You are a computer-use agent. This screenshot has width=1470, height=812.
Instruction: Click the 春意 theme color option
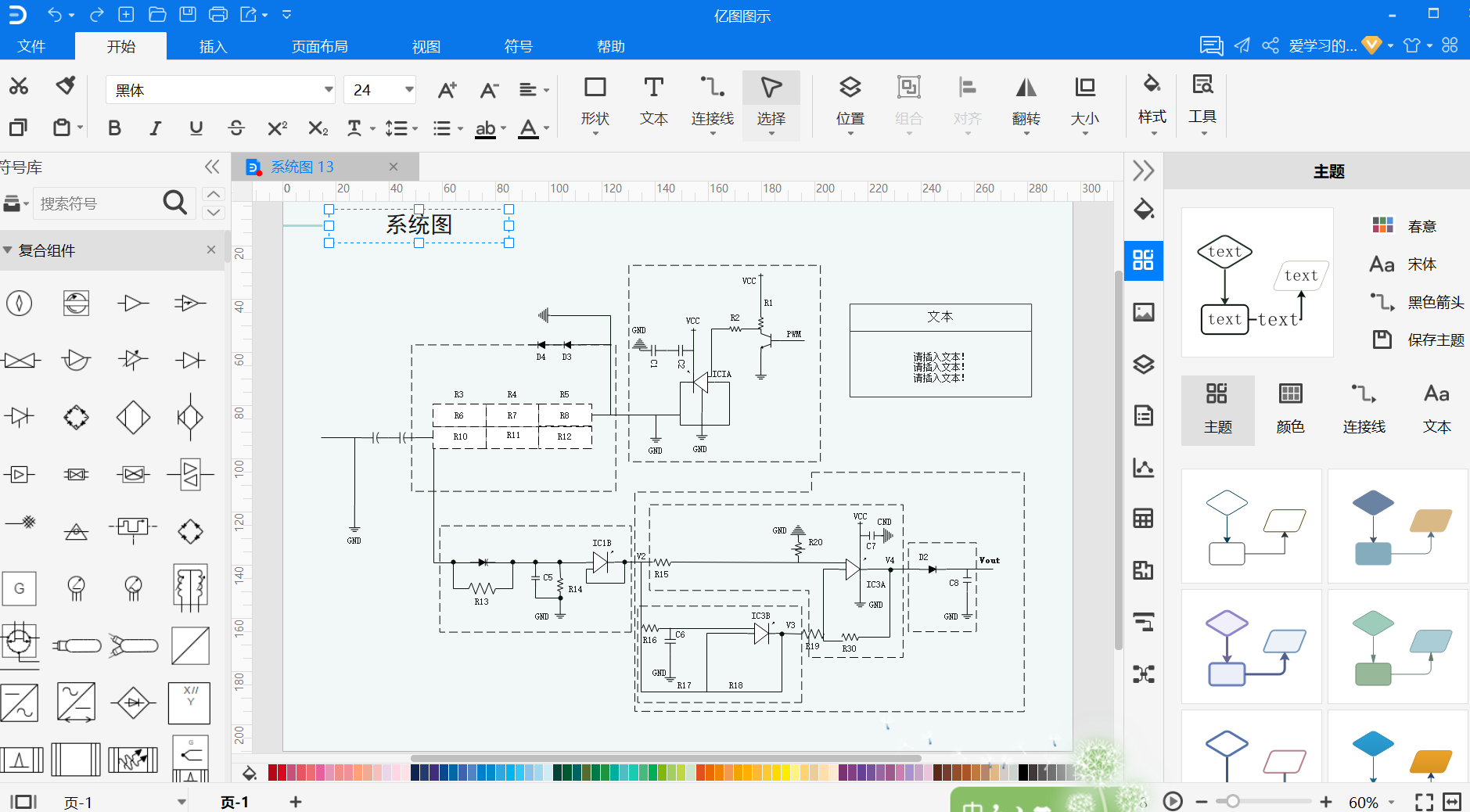pos(1404,226)
